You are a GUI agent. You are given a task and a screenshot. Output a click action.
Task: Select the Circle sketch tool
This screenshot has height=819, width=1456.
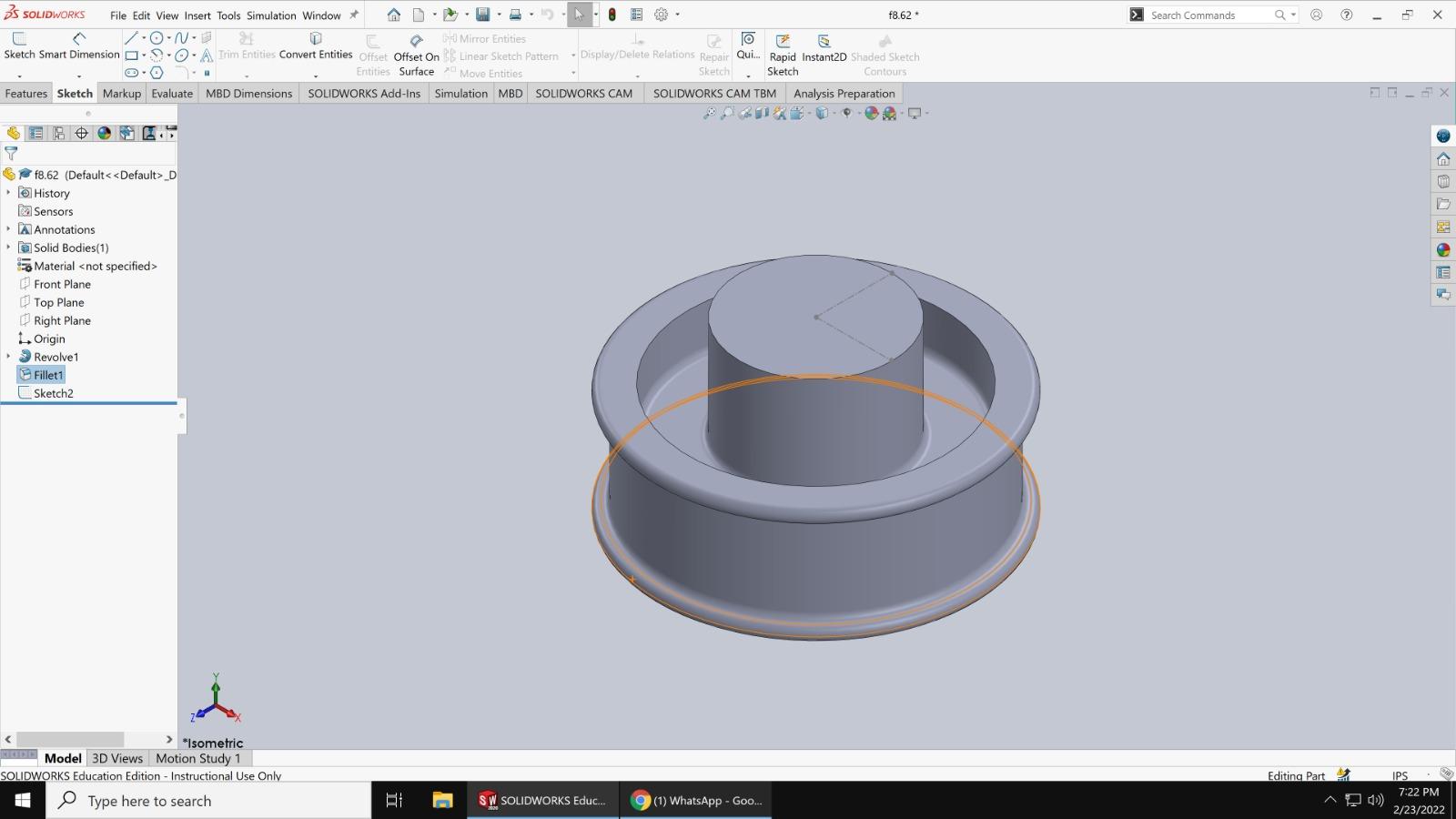(157, 37)
